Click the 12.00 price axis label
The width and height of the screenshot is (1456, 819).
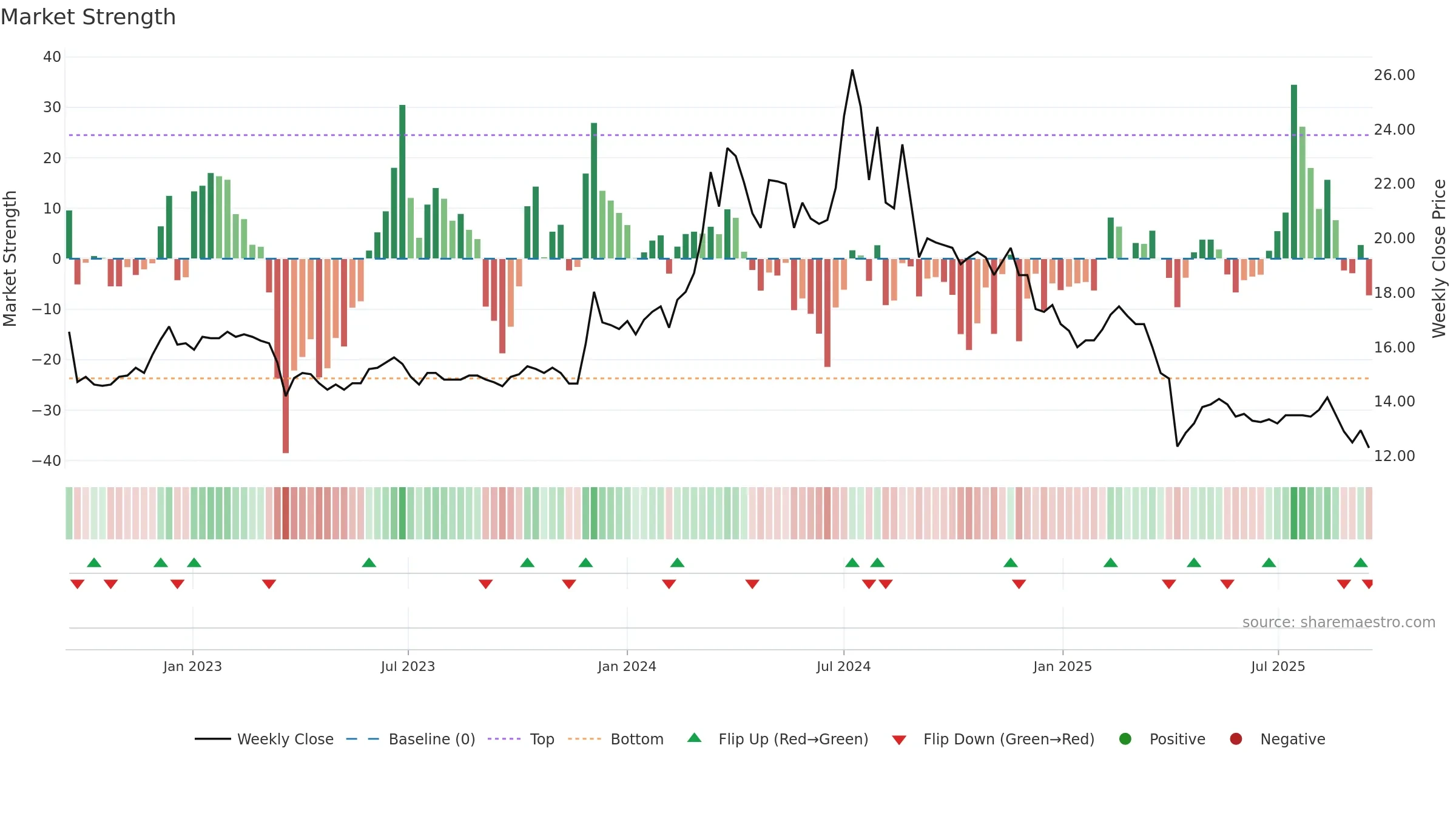tap(1394, 456)
